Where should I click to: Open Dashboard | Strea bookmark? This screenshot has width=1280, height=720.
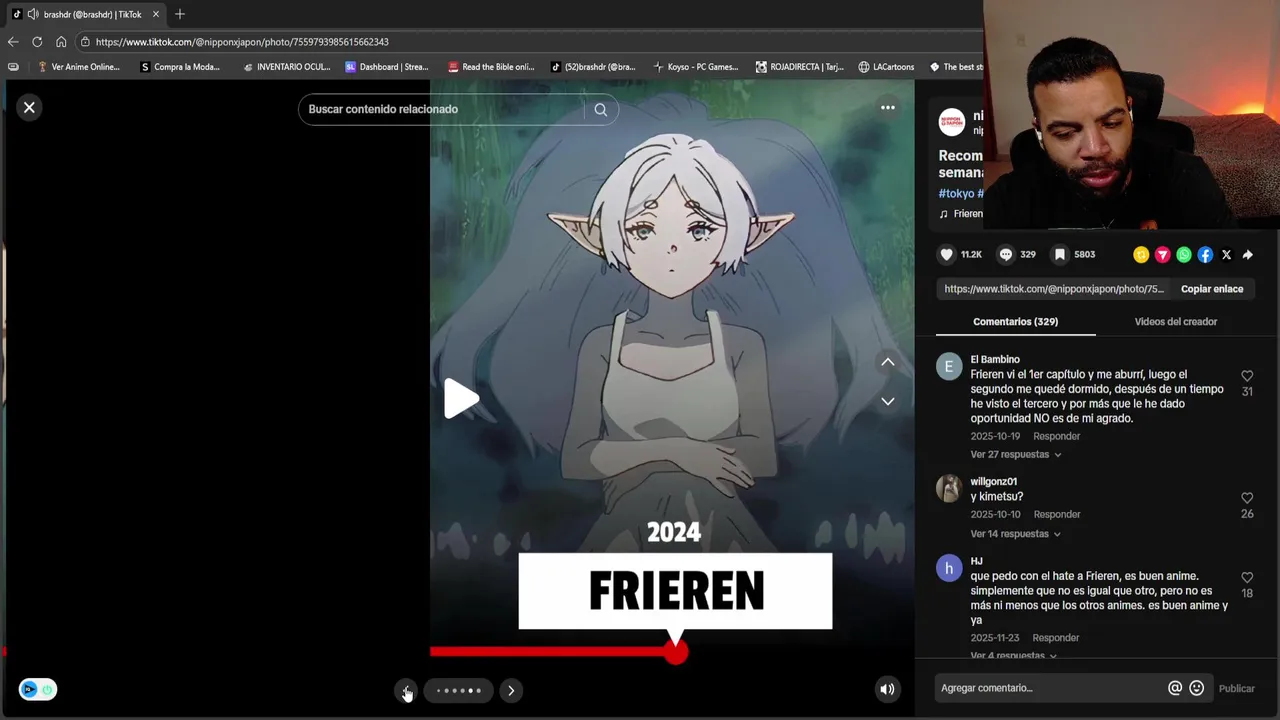pyautogui.click(x=387, y=67)
